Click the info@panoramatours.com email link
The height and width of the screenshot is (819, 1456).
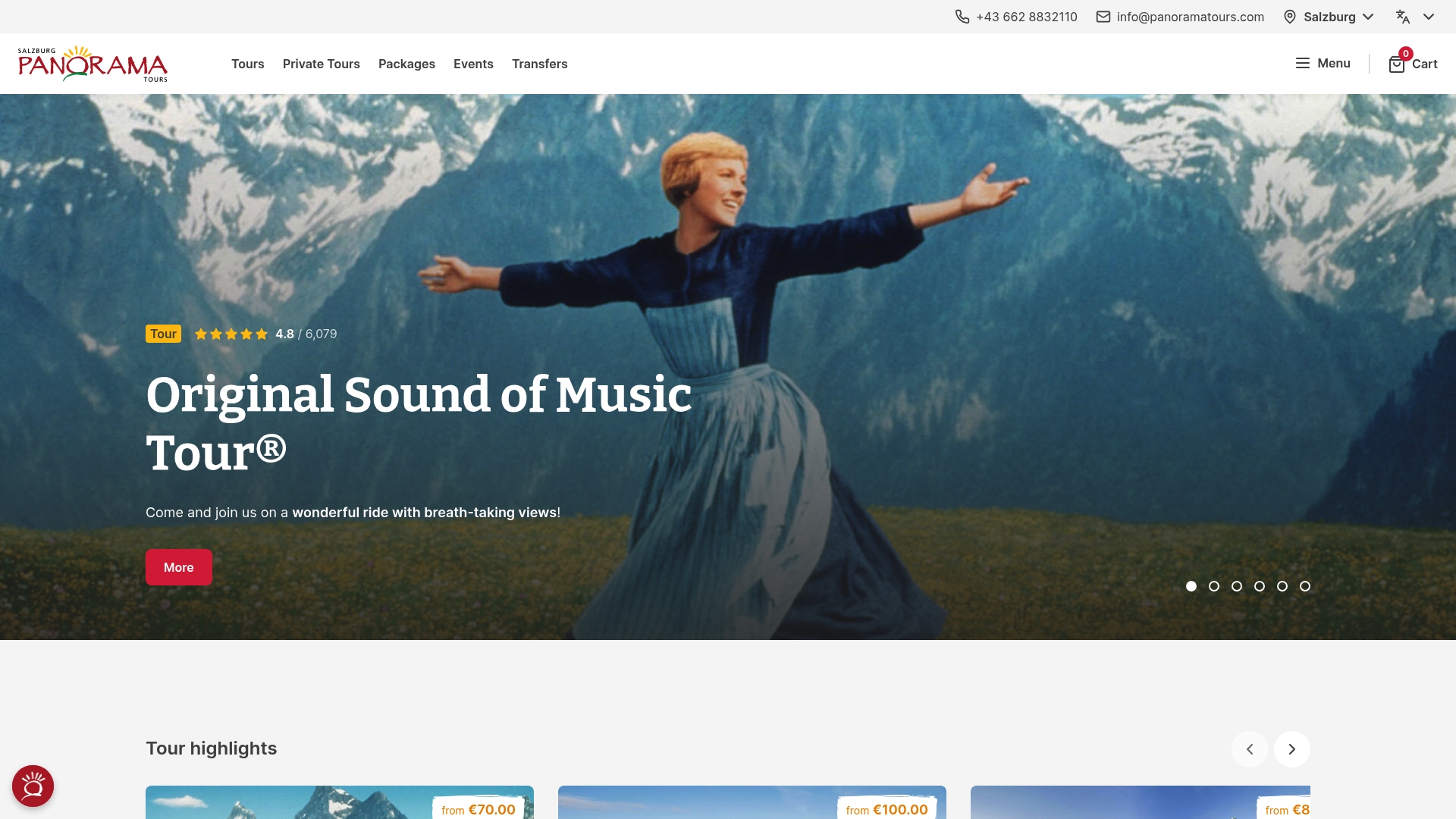(x=1191, y=17)
